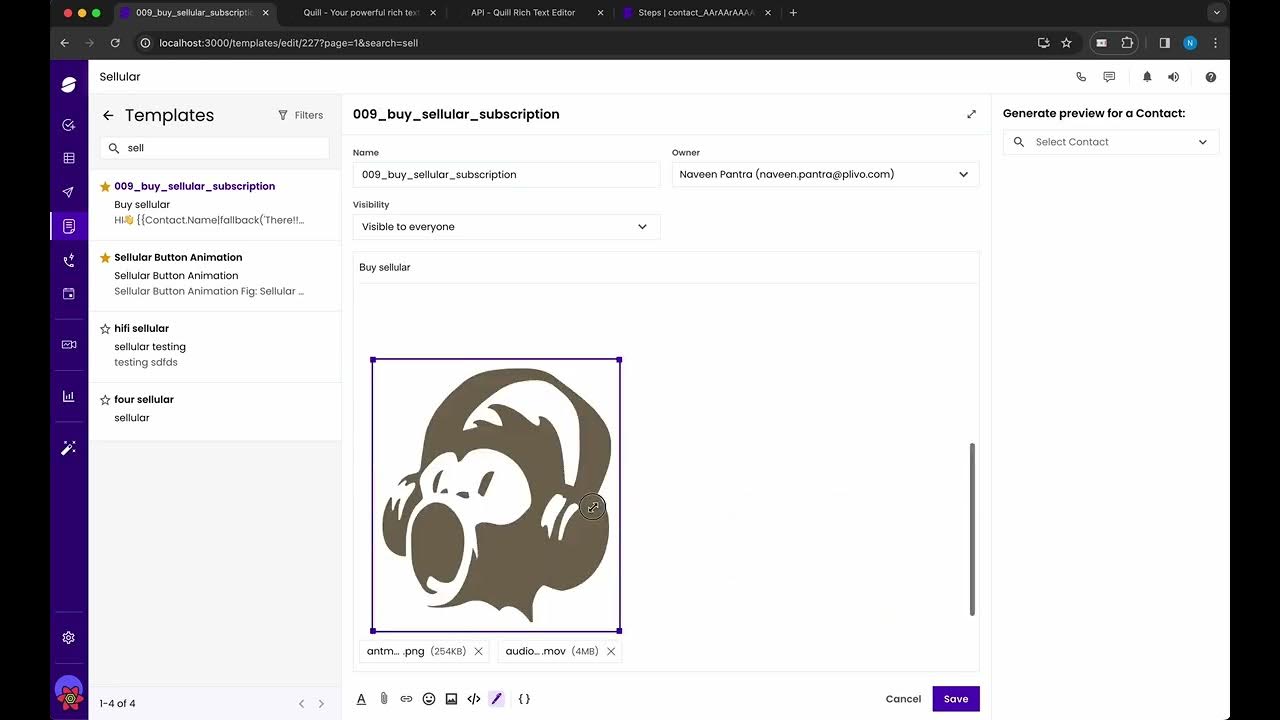
Task: Go back using the Templates arrow
Action: click(x=108, y=116)
